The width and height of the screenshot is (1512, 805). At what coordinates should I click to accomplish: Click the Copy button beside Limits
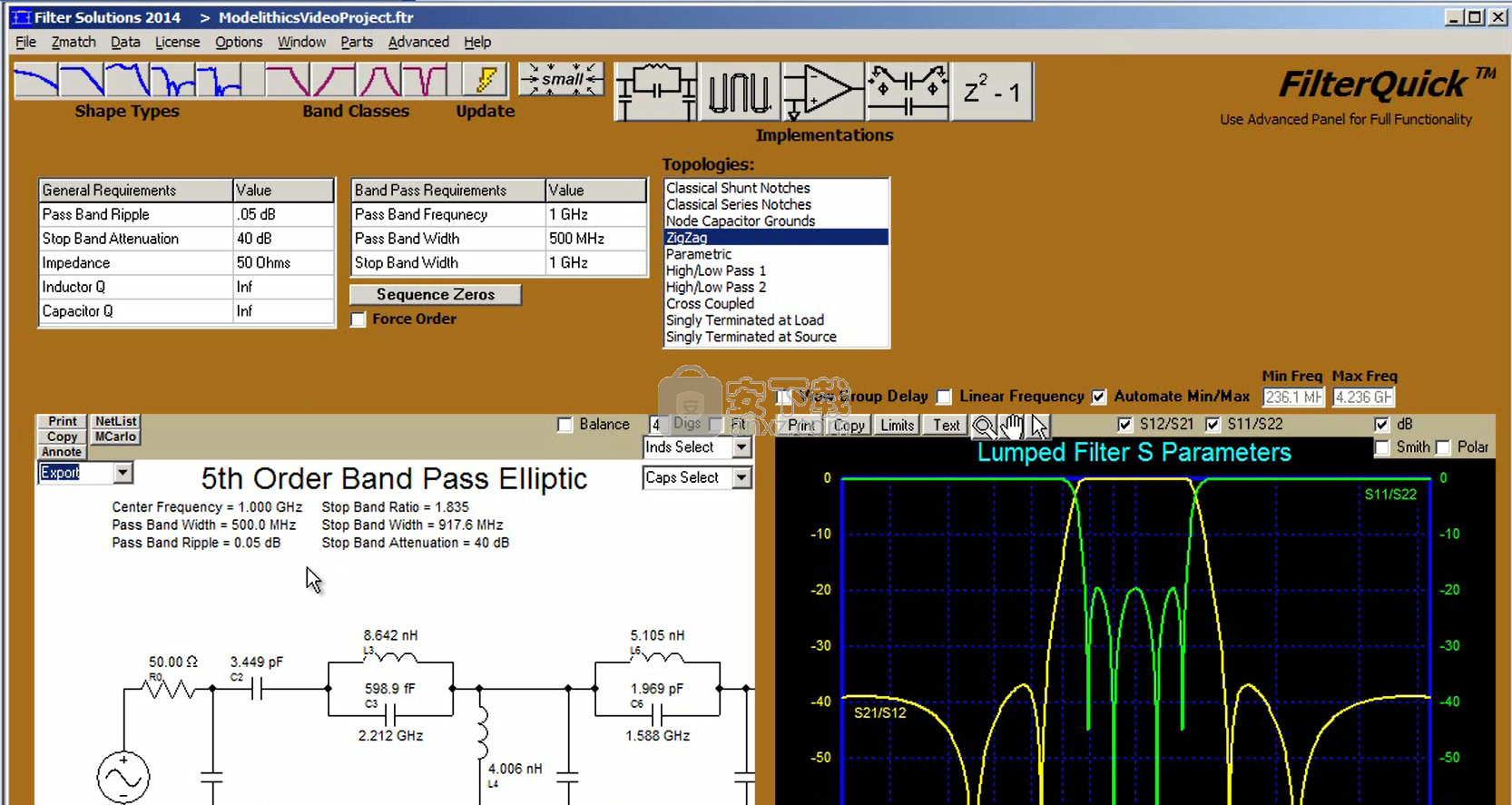pyautogui.click(x=849, y=425)
